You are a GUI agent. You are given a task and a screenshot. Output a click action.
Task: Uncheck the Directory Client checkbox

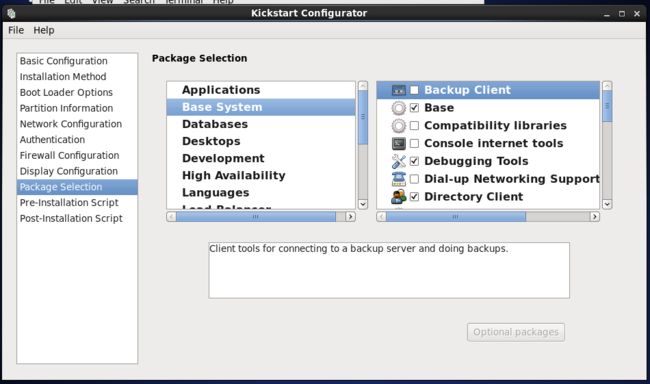[x=414, y=197]
